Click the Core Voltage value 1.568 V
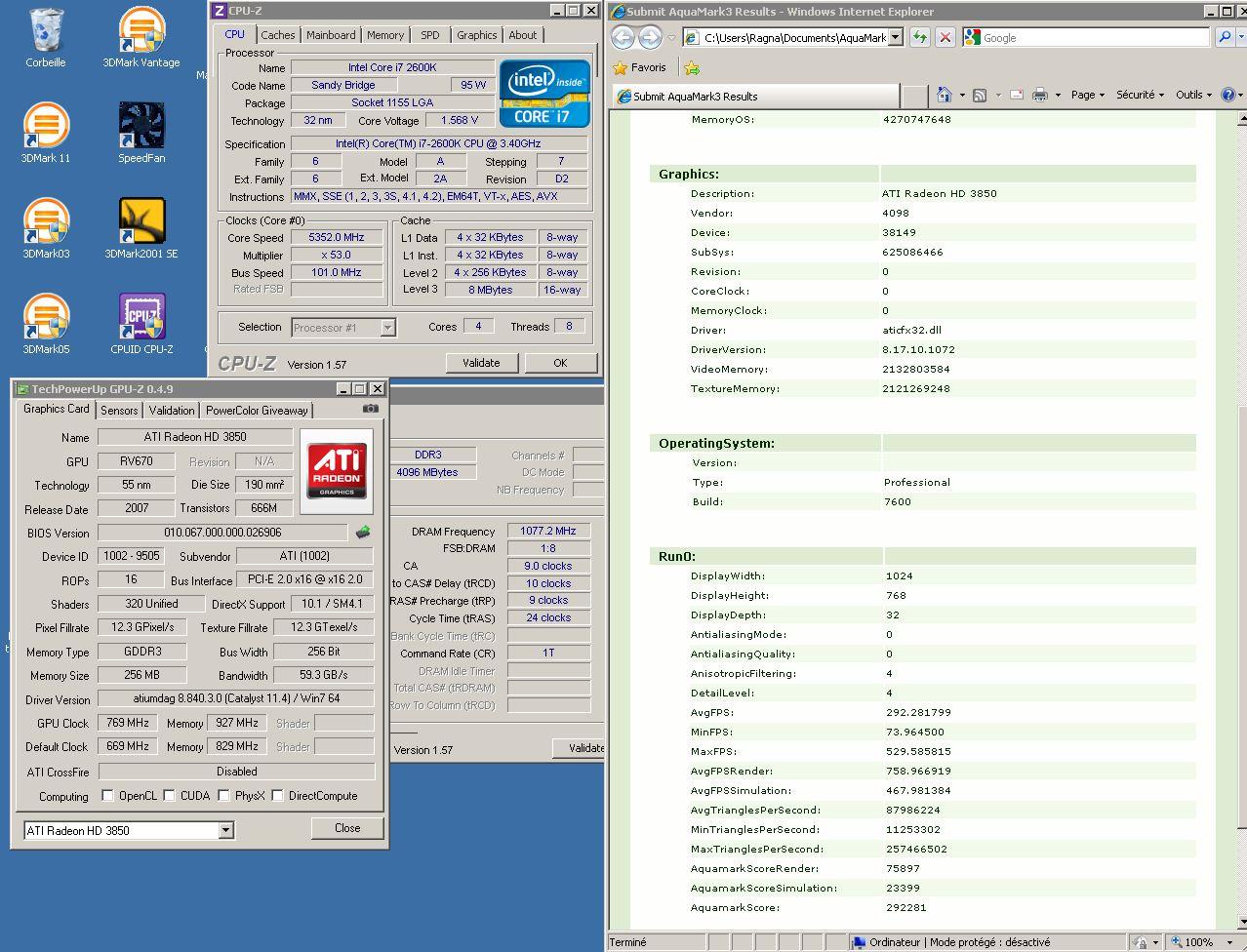This screenshot has width=1247, height=952. (x=460, y=120)
